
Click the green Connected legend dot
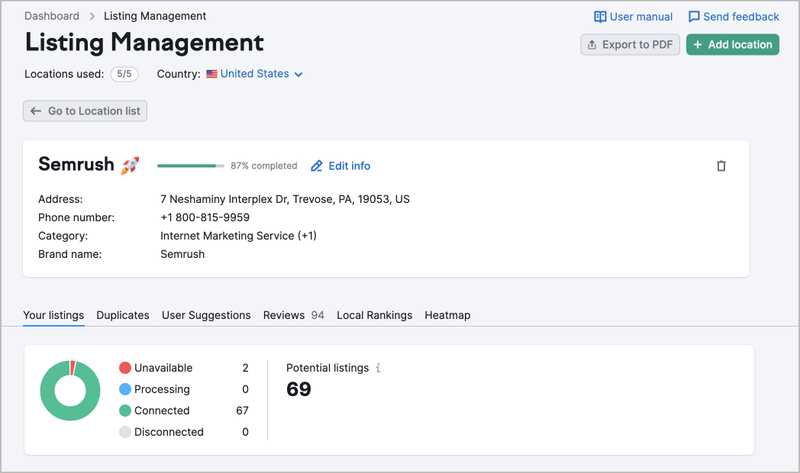point(125,411)
